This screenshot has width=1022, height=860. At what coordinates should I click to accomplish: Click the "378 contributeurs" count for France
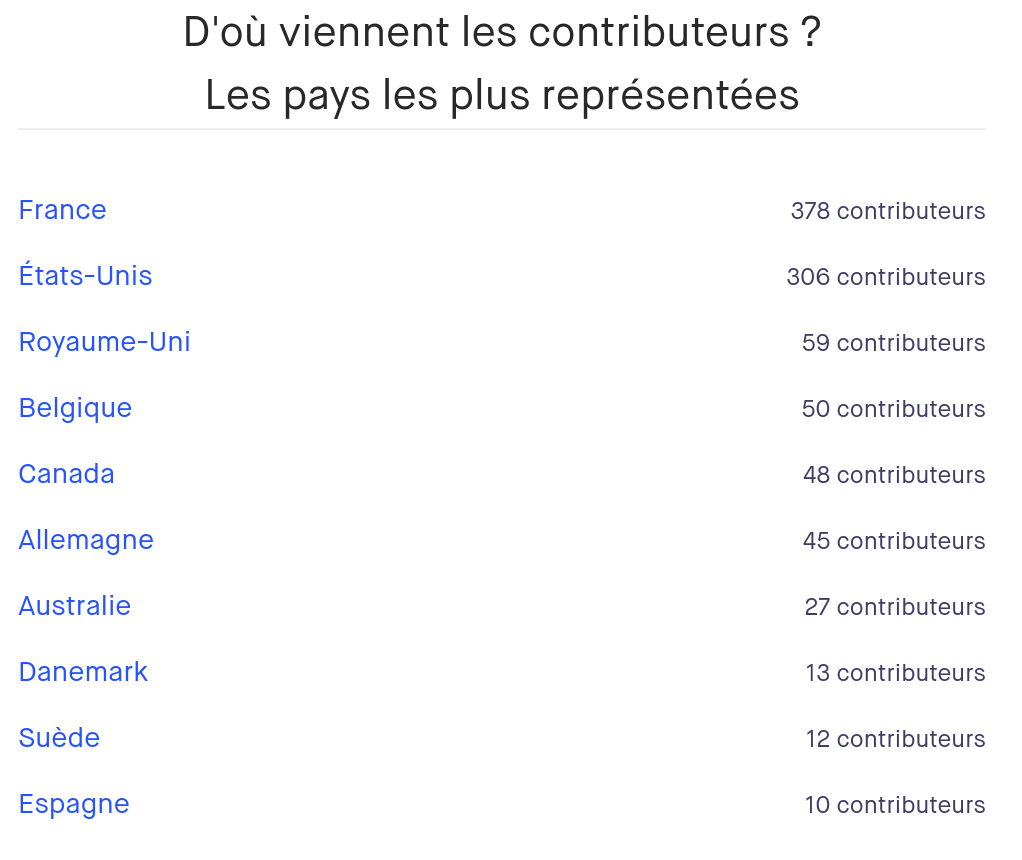(x=887, y=211)
